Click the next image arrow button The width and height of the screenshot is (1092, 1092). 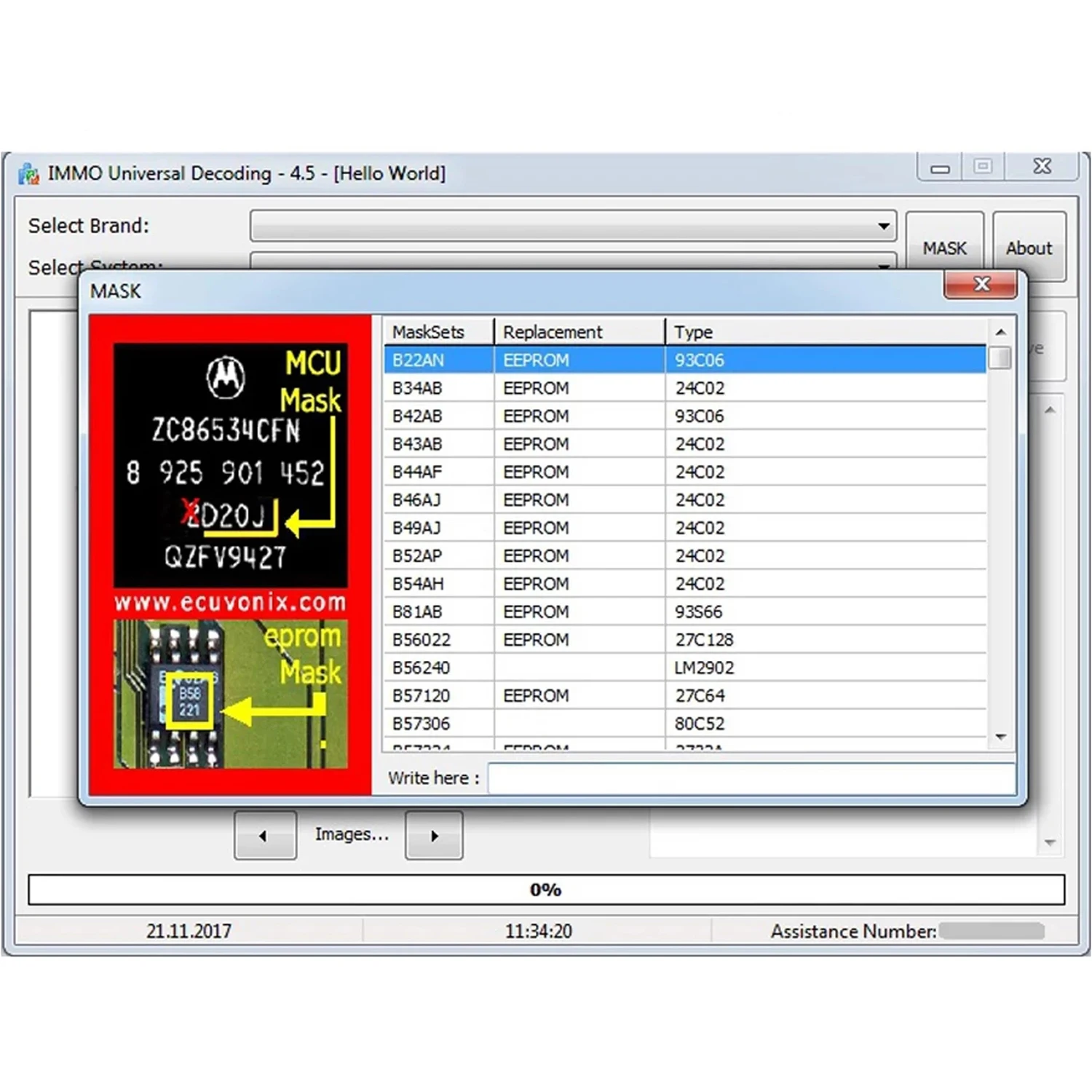[x=434, y=835]
